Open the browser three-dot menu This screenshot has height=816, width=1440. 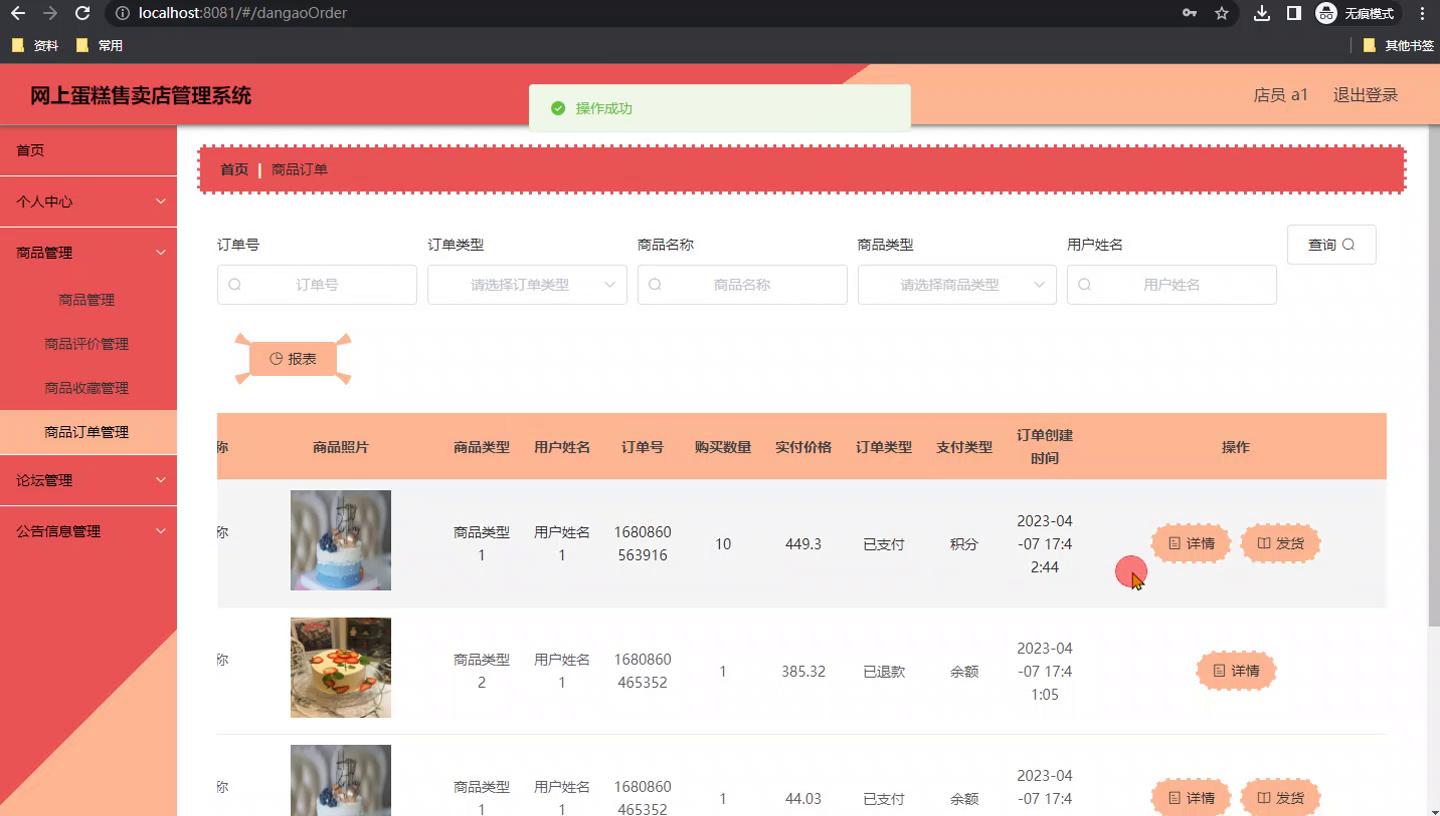click(1423, 14)
